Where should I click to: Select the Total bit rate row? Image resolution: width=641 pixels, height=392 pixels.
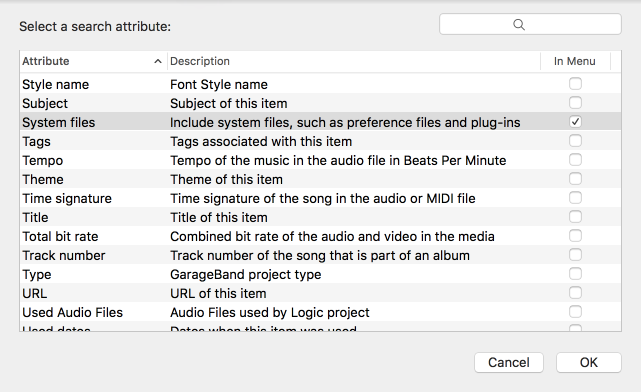point(320,236)
